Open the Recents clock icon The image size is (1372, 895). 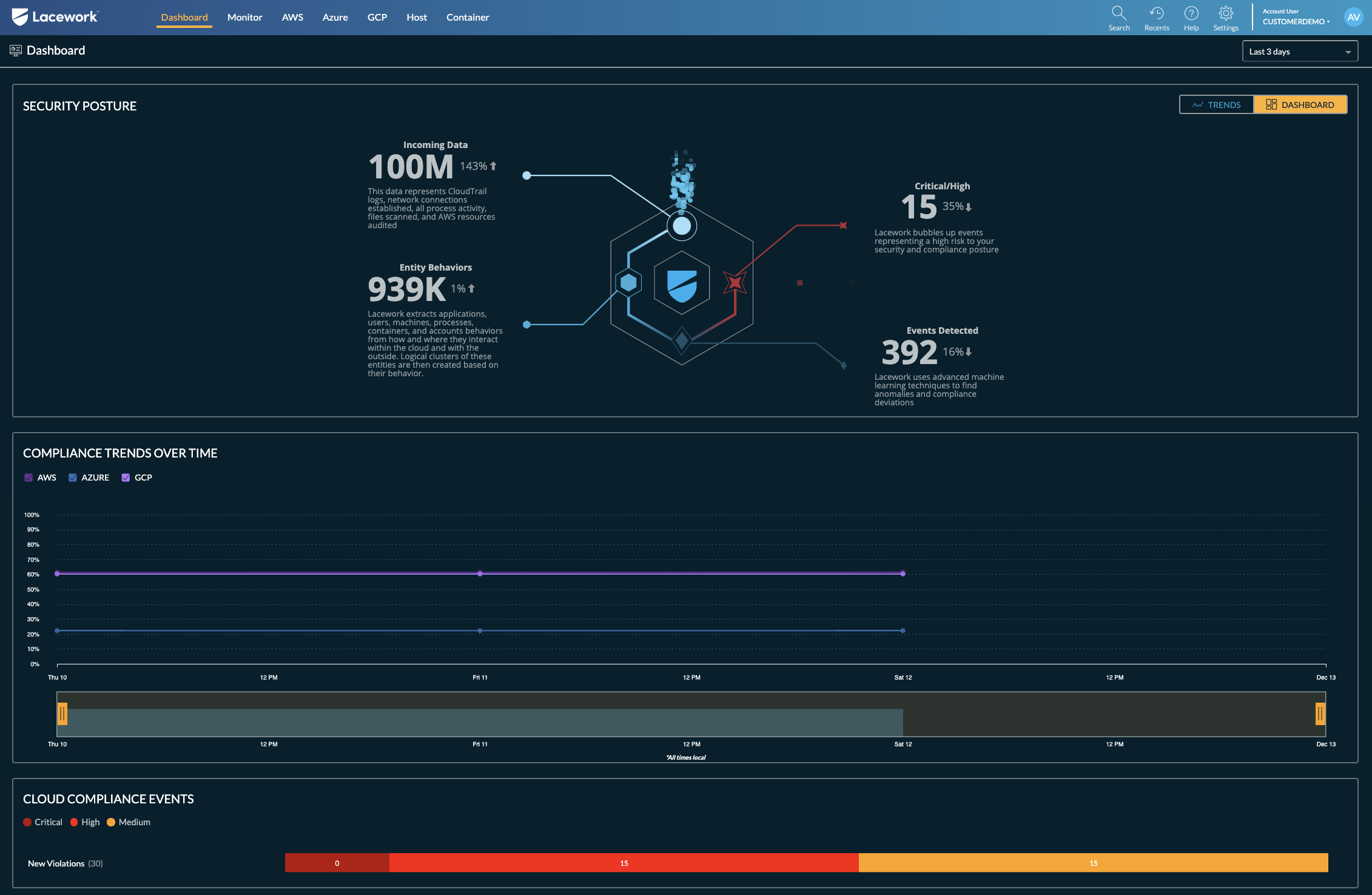(x=1156, y=13)
